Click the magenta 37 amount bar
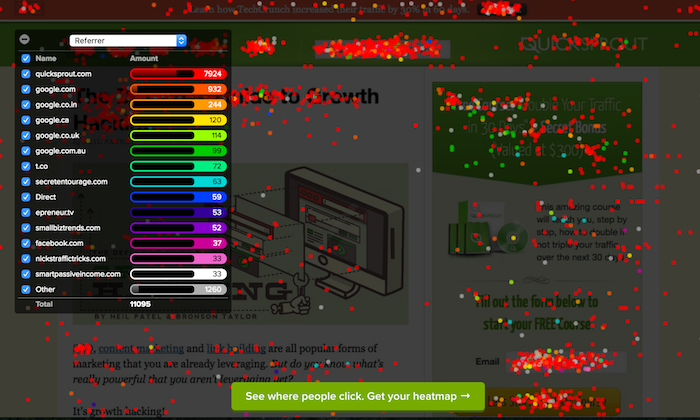Viewport: 700px width, 420px height. (x=178, y=243)
